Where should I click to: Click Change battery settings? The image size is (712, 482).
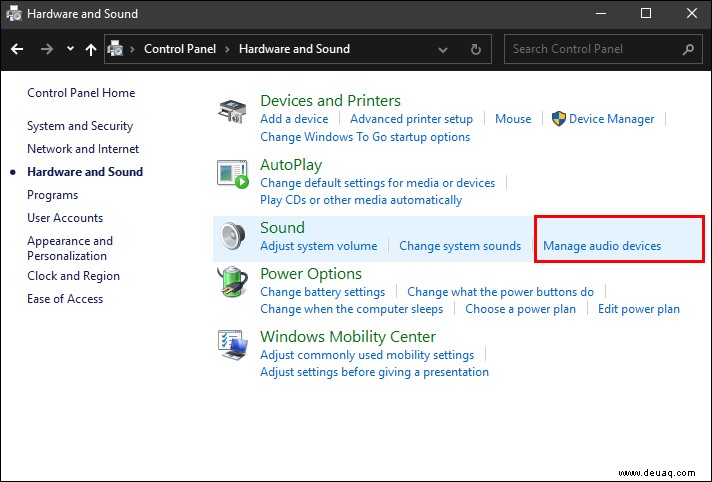coord(322,292)
